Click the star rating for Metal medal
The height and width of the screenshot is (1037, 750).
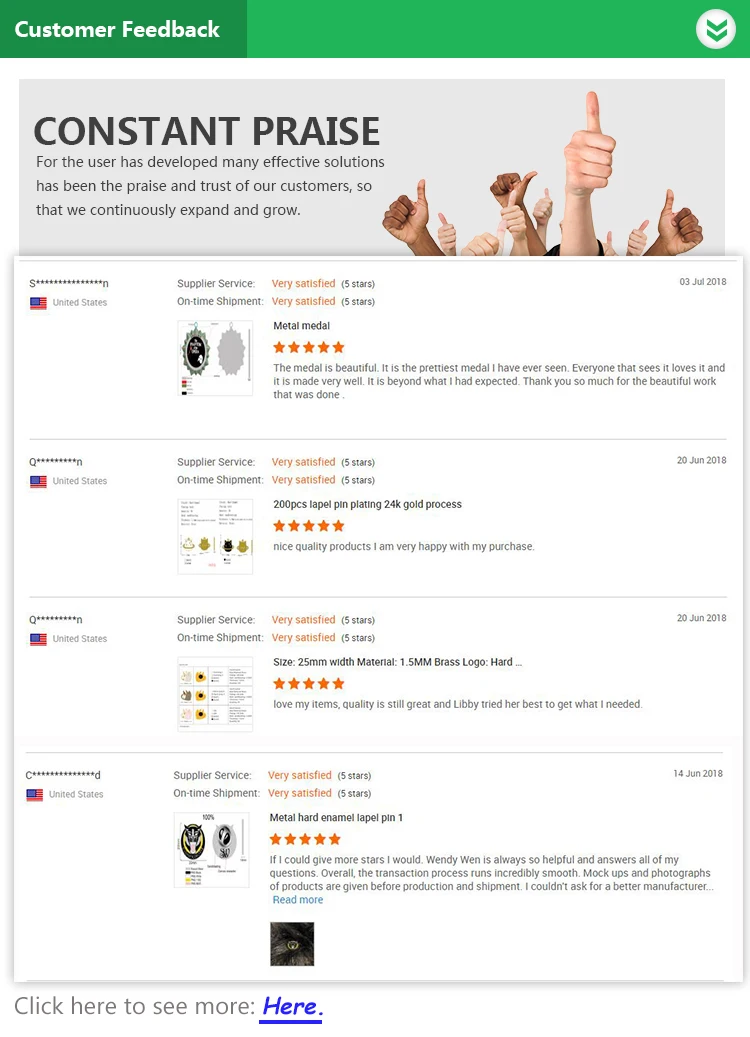tap(309, 347)
